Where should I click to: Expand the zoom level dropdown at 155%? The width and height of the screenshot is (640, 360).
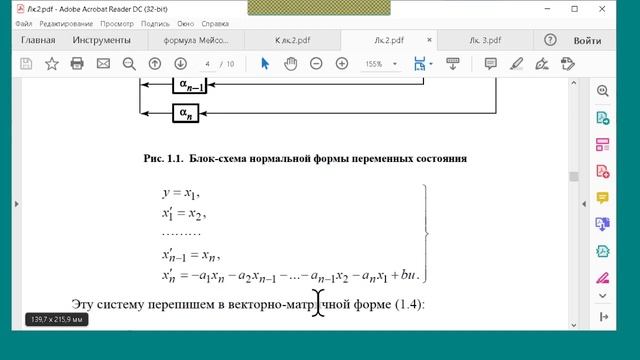tap(395, 64)
